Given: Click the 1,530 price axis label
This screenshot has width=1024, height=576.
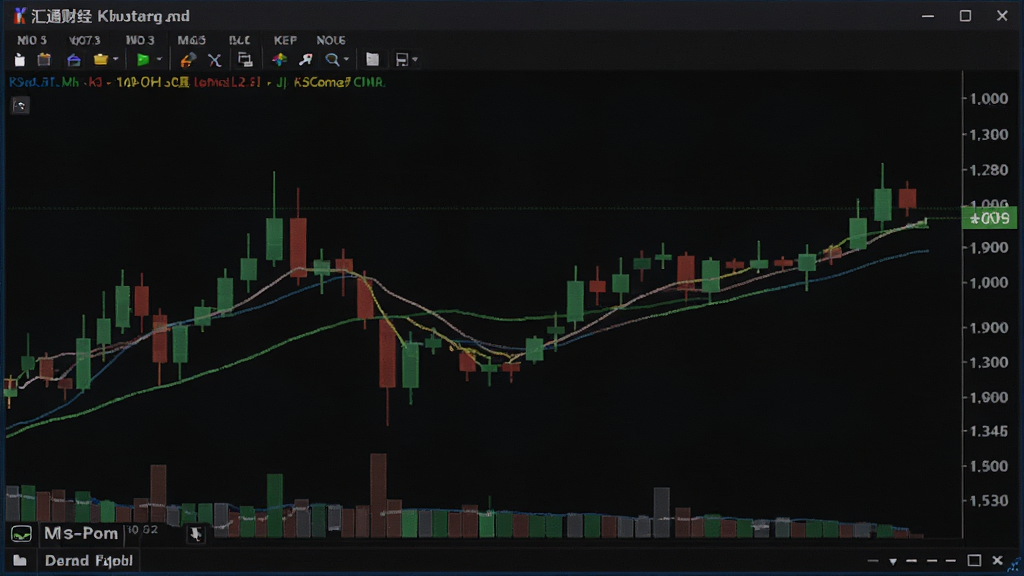Looking at the screenshot, I should pyautogui.click(x=989, y=500).
